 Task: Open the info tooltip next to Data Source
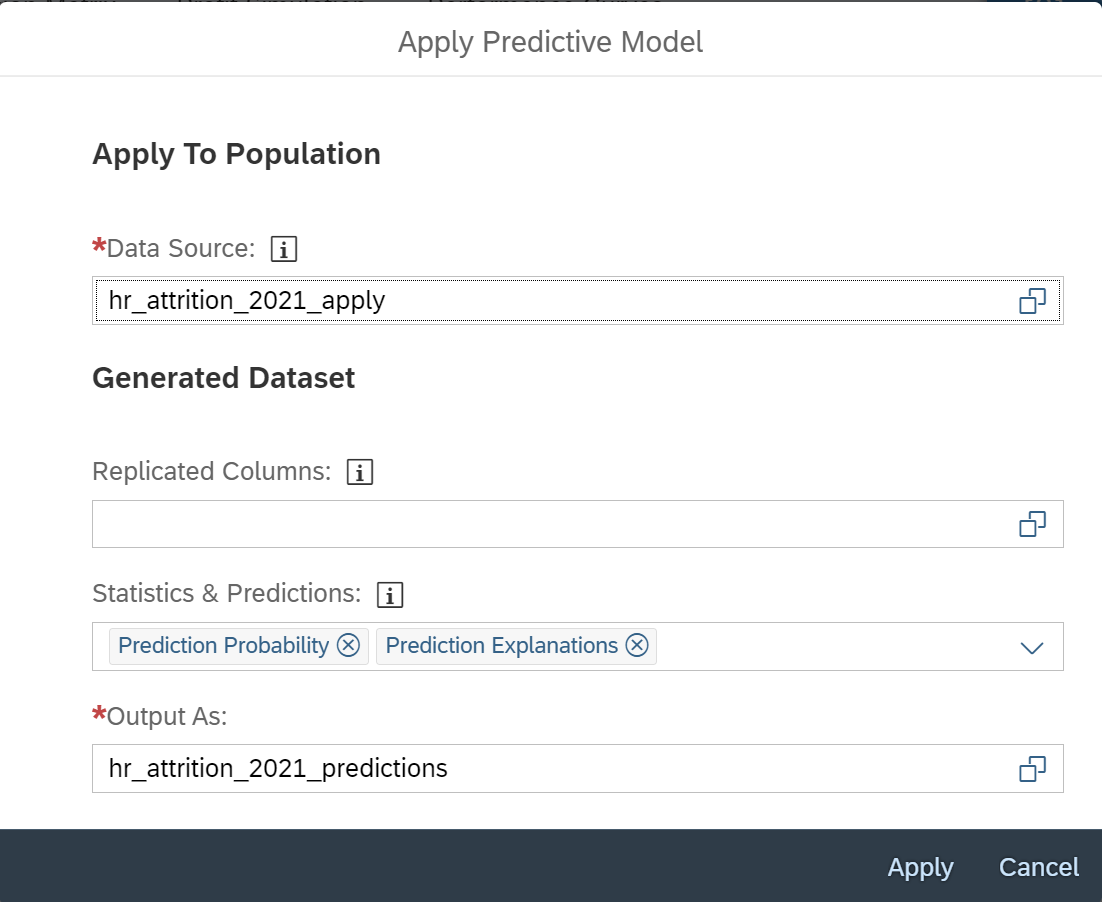point(283,249)
